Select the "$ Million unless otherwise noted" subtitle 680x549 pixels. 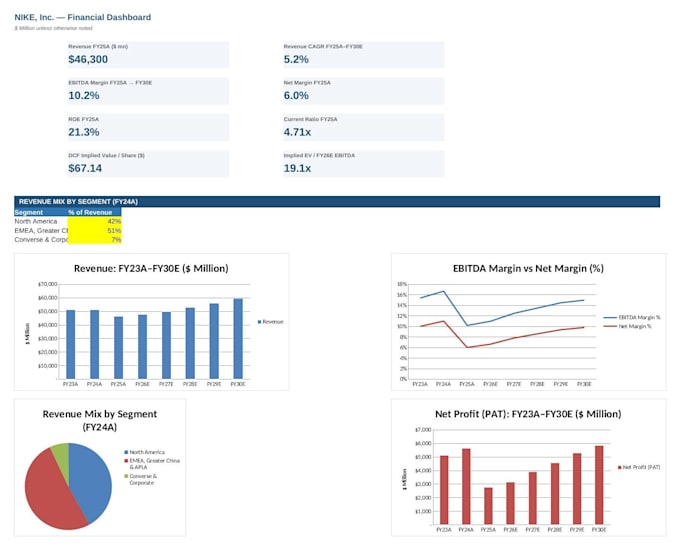(x=53, y=28)
